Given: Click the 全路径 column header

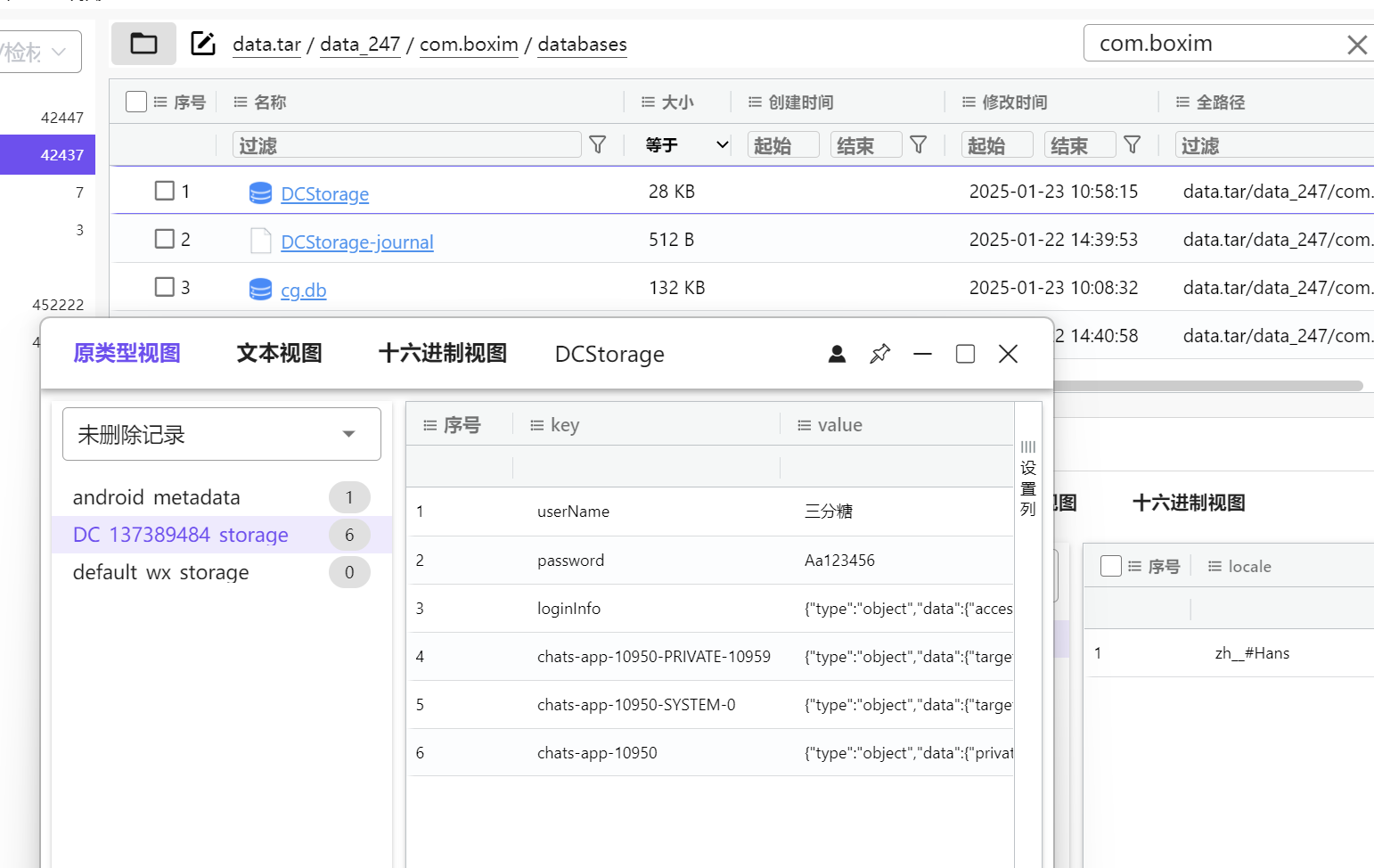Looking at the screenshot, I should [1221, 102].
